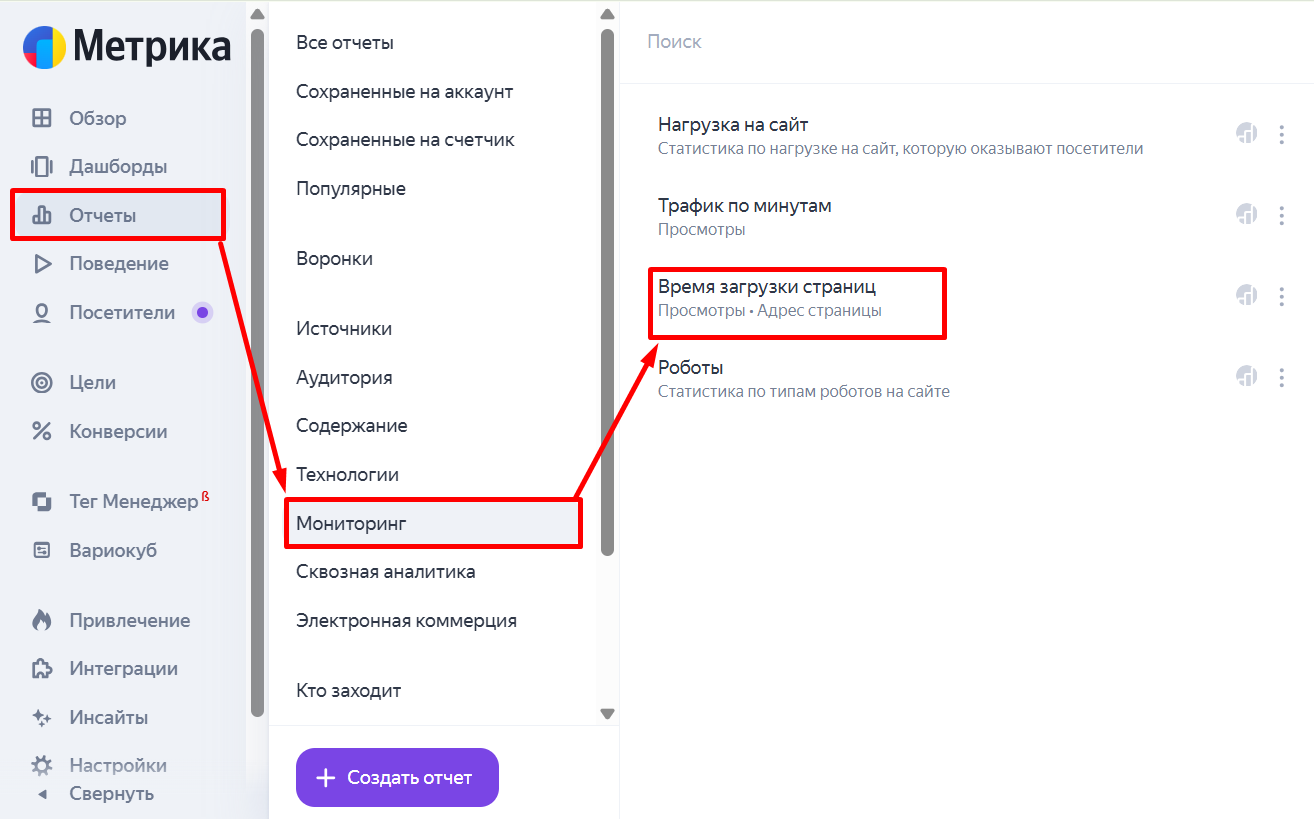This screenshot has height=819, width=1314.
Task: Choose Сквозная аналитика in the reports list
Action: (385, 572)
